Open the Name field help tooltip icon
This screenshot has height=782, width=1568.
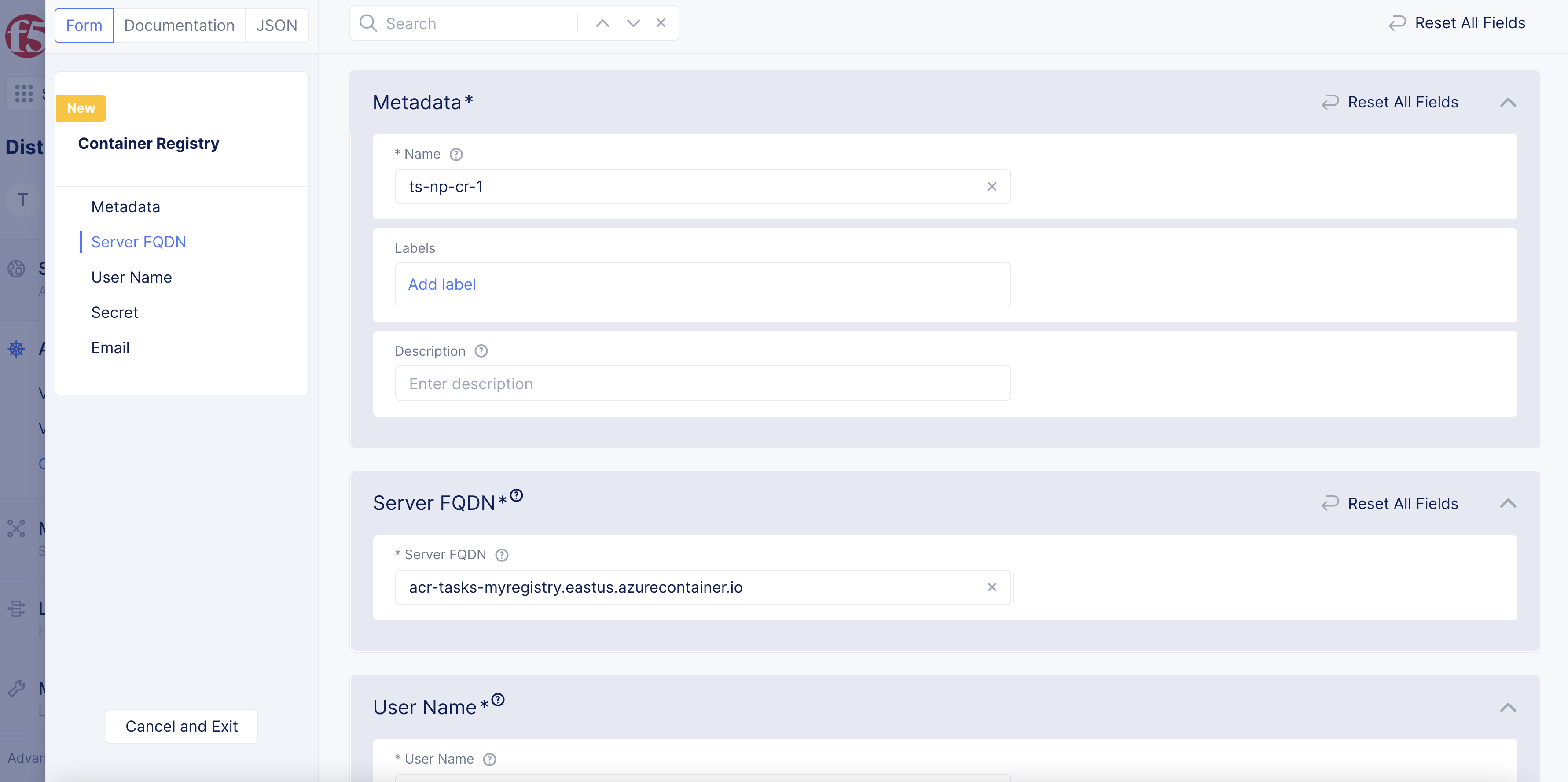click(x=456, y=154)
